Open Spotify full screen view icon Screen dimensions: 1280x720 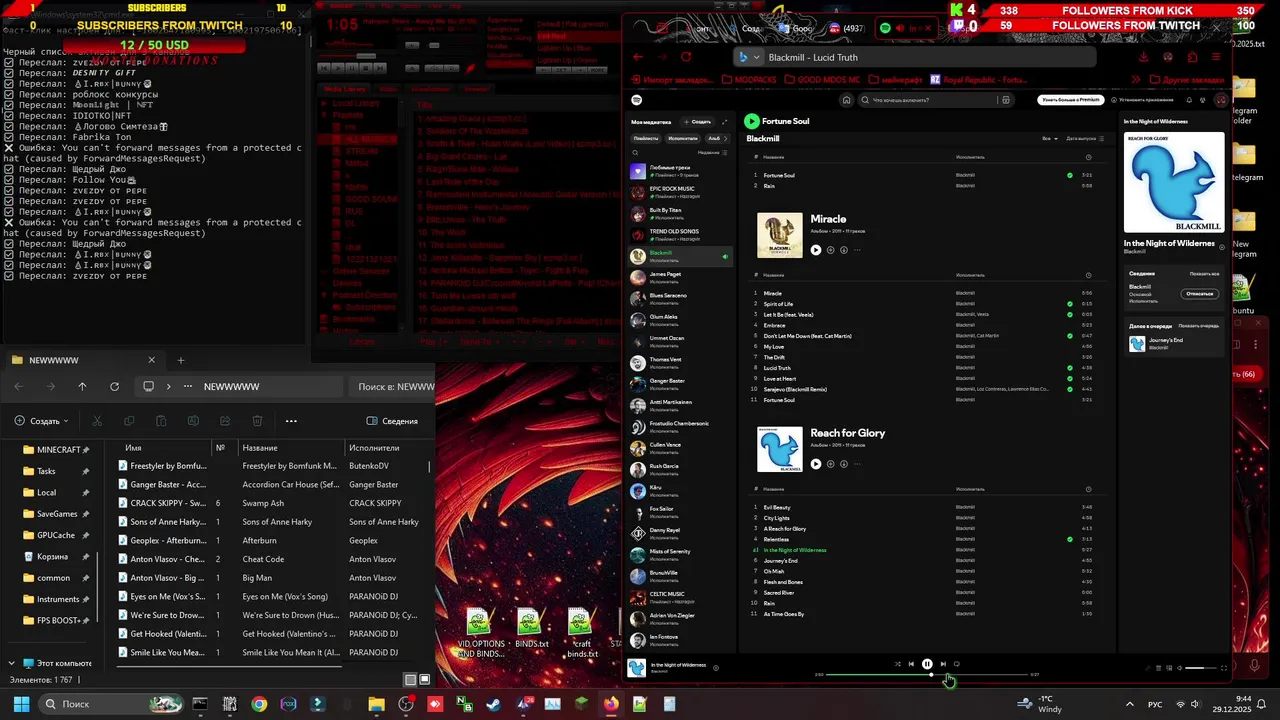(1224, 668)
